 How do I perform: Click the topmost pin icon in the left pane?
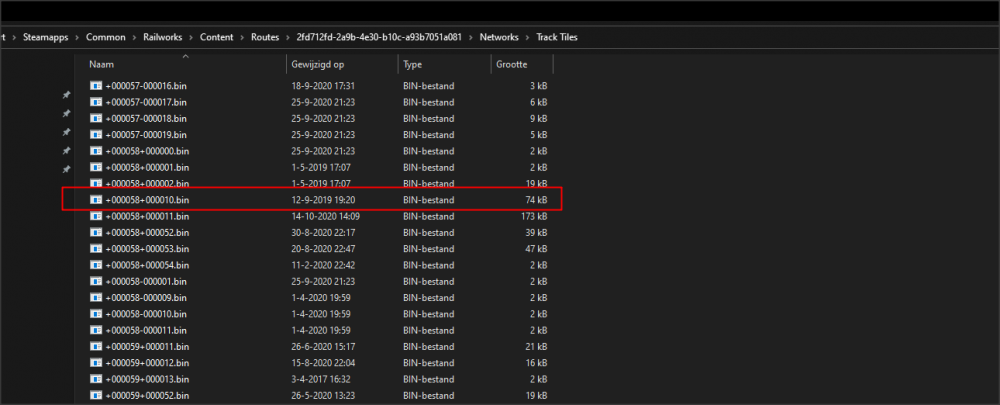66,95
